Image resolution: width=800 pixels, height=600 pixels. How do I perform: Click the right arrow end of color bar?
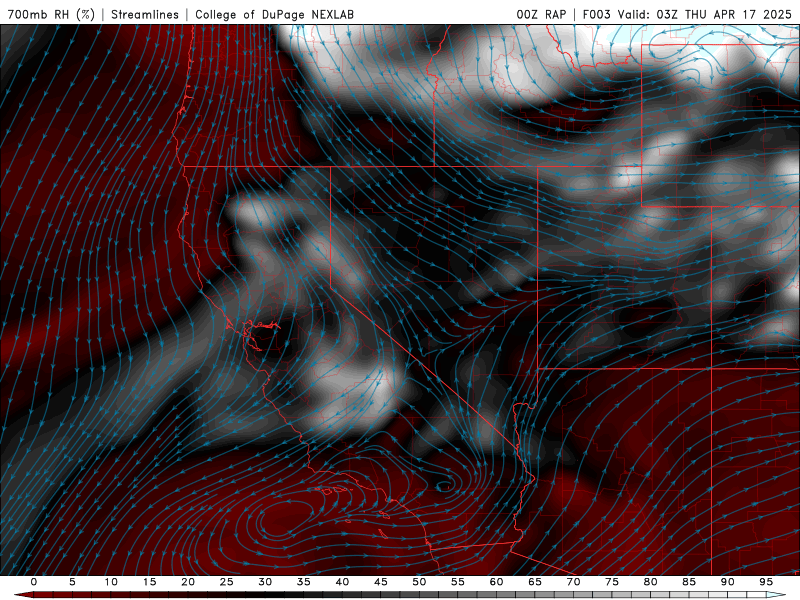776,595
